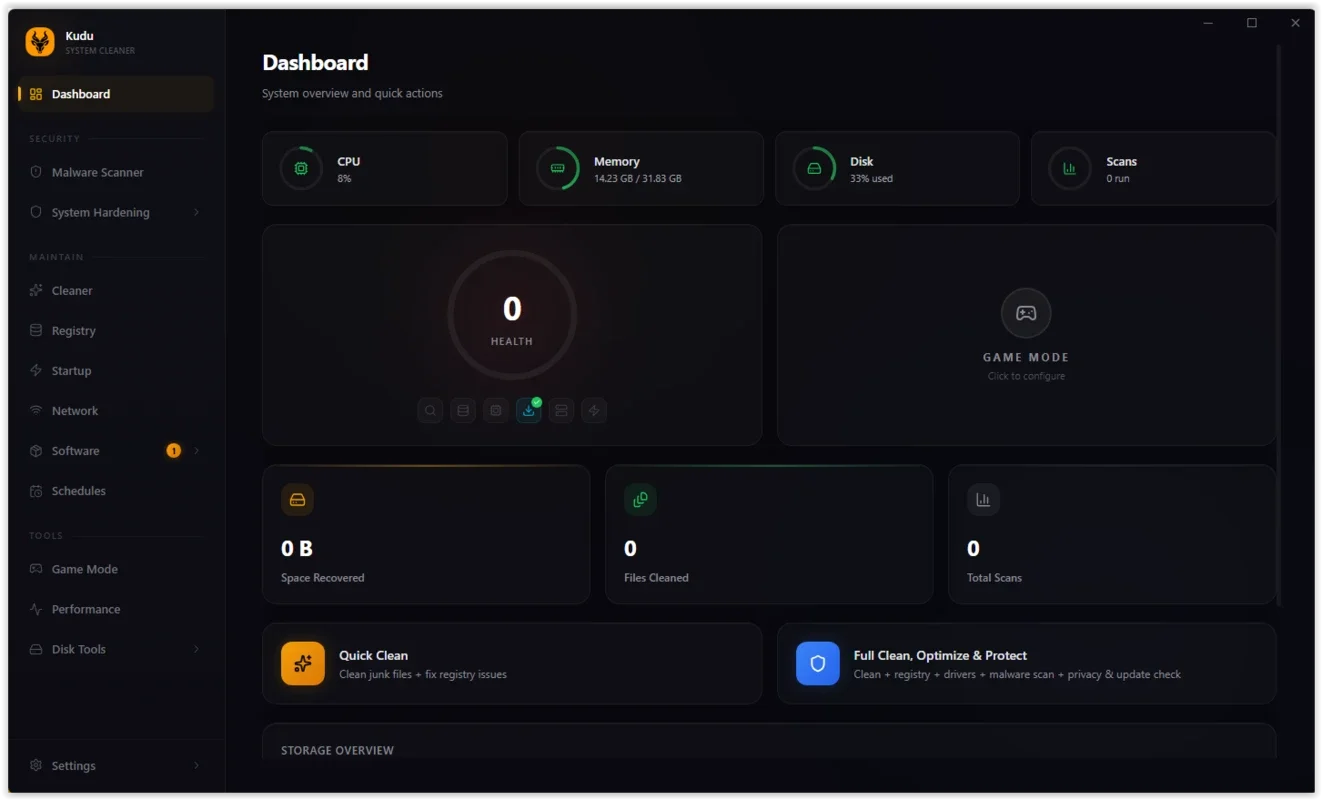Click the database stack icon under the health score
The image size is (1322, 800).
pyautogui.click(x=463, y=410)
